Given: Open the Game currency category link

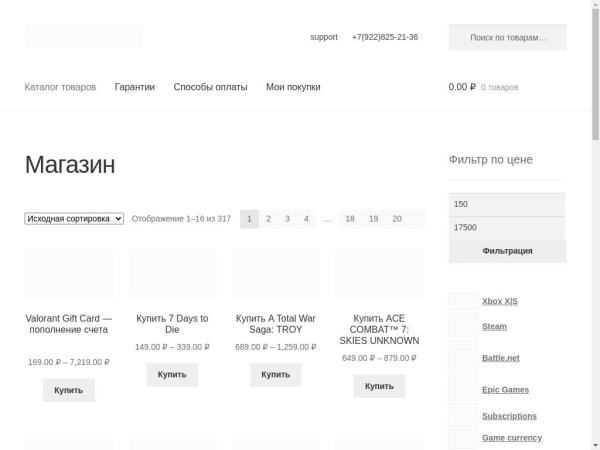Looking at the screenshot, I should click(x=512, y=438).
